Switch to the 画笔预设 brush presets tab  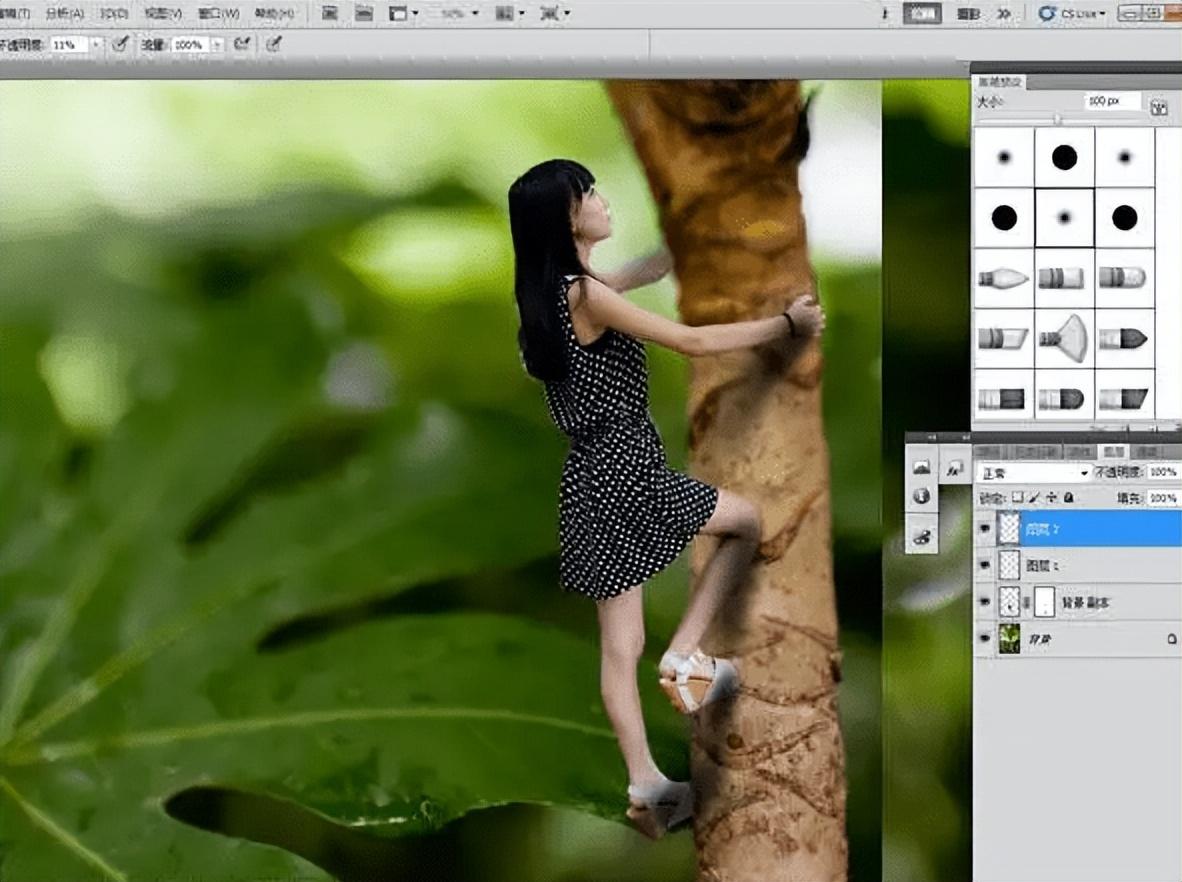click(x=1000, y=81)
